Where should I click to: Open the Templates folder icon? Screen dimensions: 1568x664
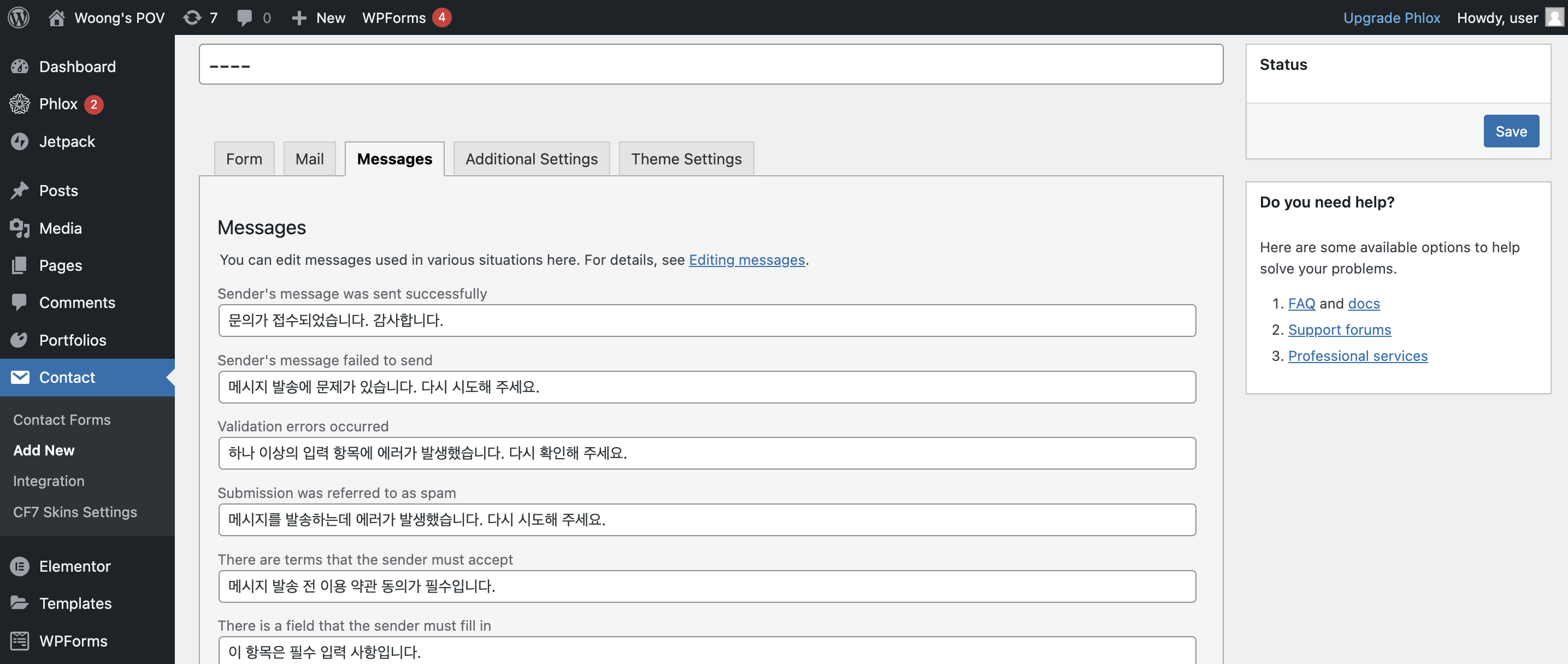tap(20, 603)
